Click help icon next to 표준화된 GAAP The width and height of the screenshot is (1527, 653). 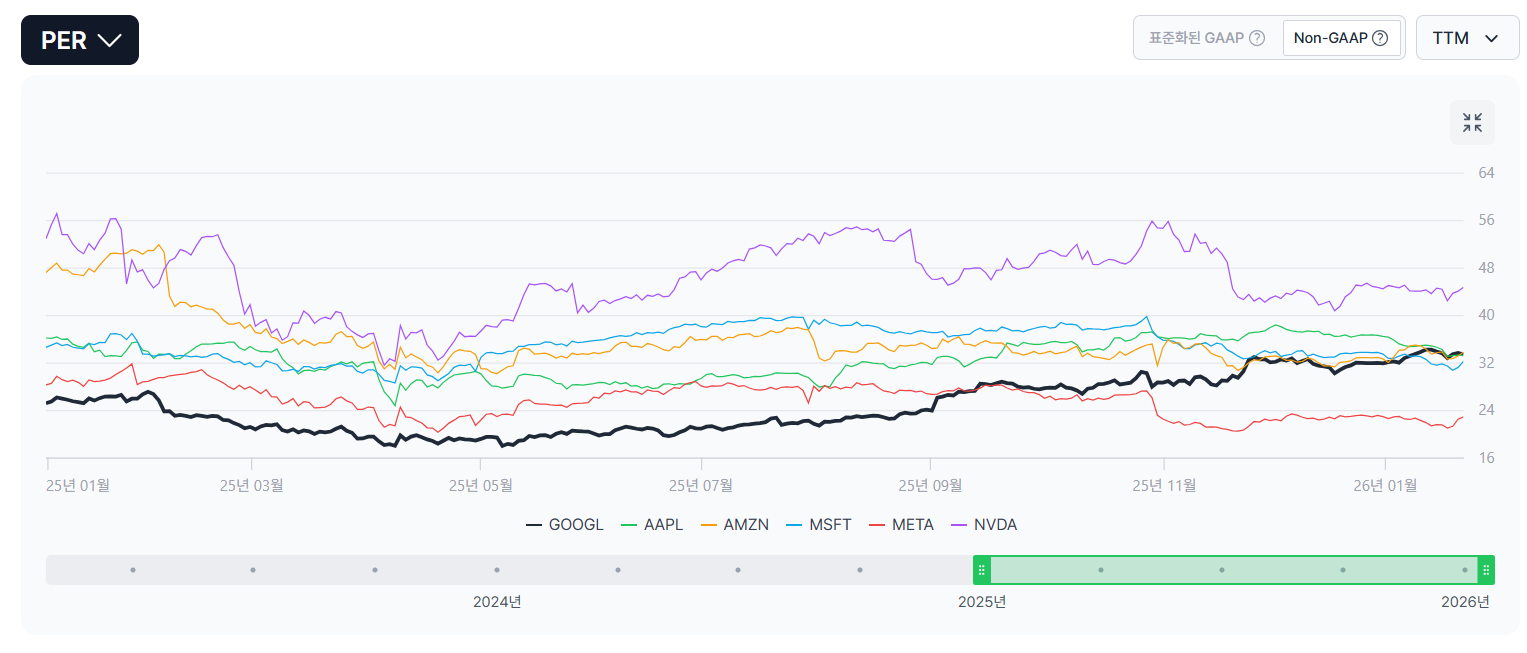[x=1257, y=38]
